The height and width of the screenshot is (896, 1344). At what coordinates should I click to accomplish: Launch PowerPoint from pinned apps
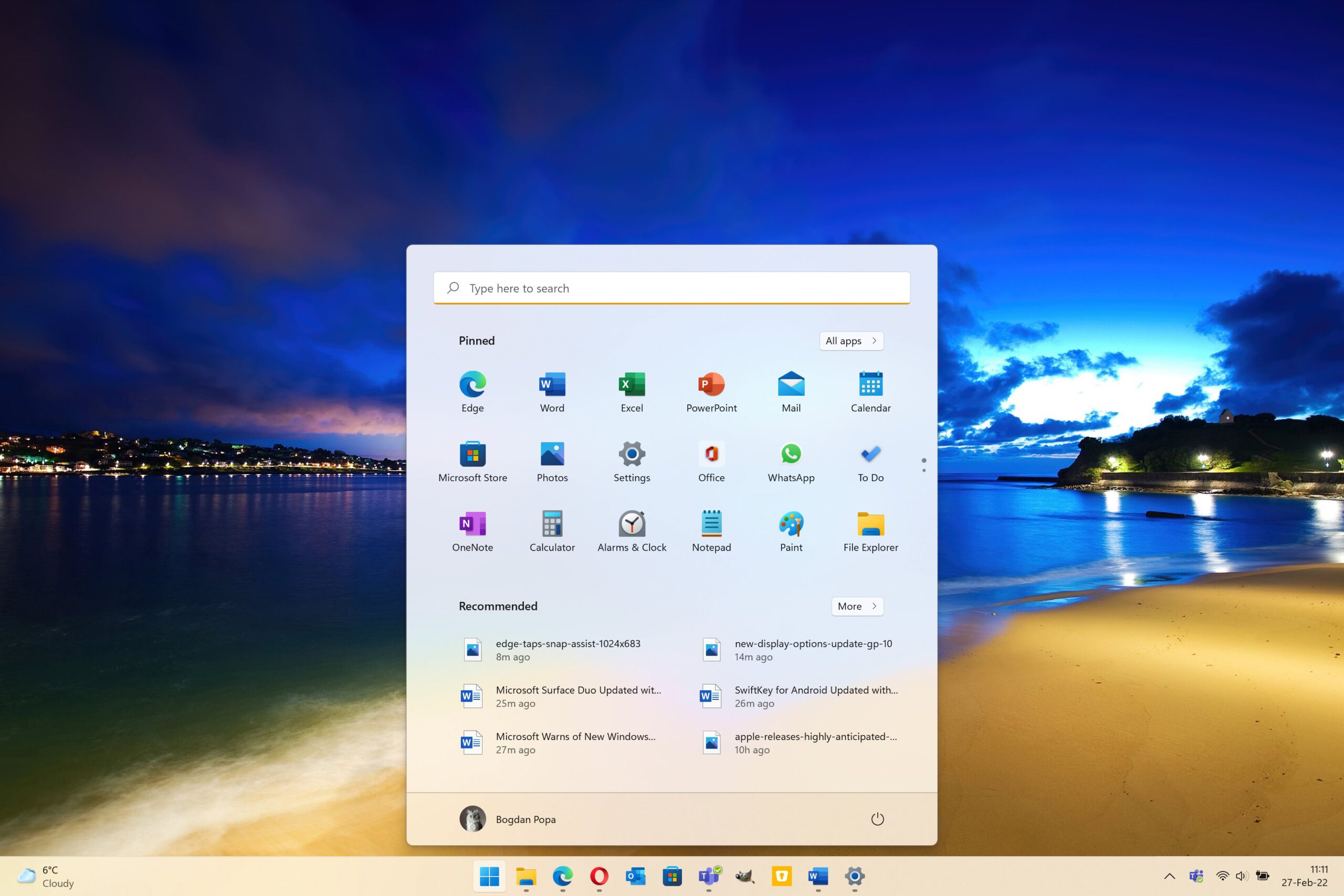[x=711, y=392]
